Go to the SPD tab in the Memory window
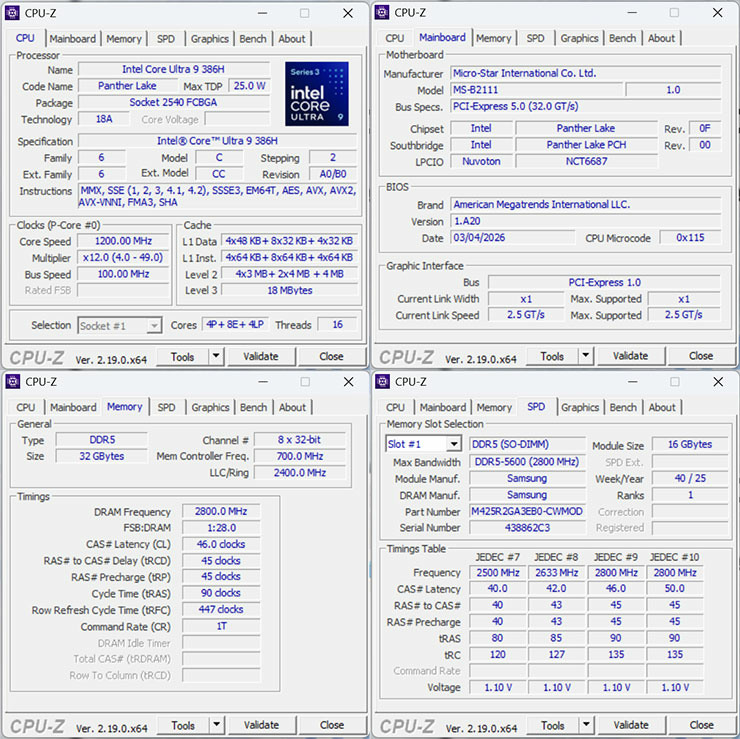 point(166,407)
